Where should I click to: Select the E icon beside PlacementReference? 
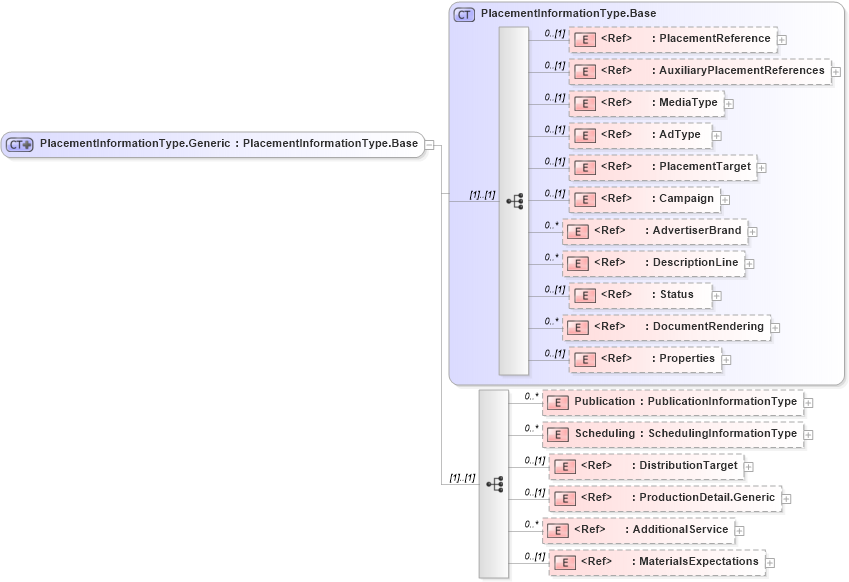583,39
